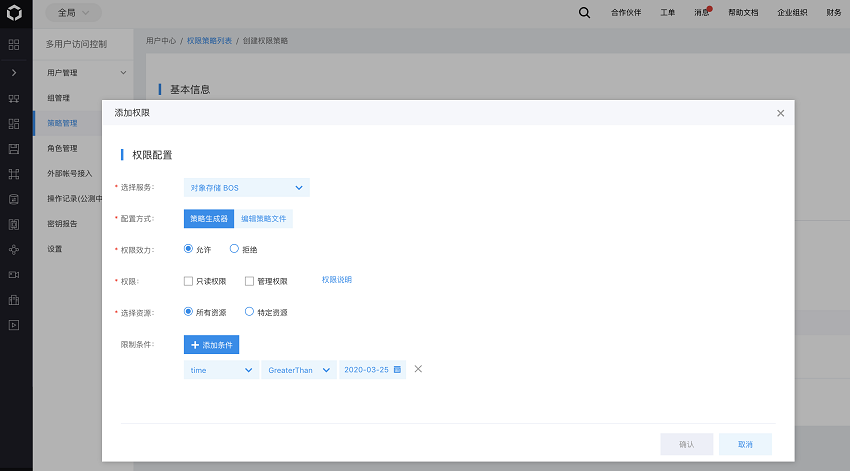The height and width of the screenshot is (471, 850).
Task: Open 工单 in the top bar
Action: click(x=668, y=12)
